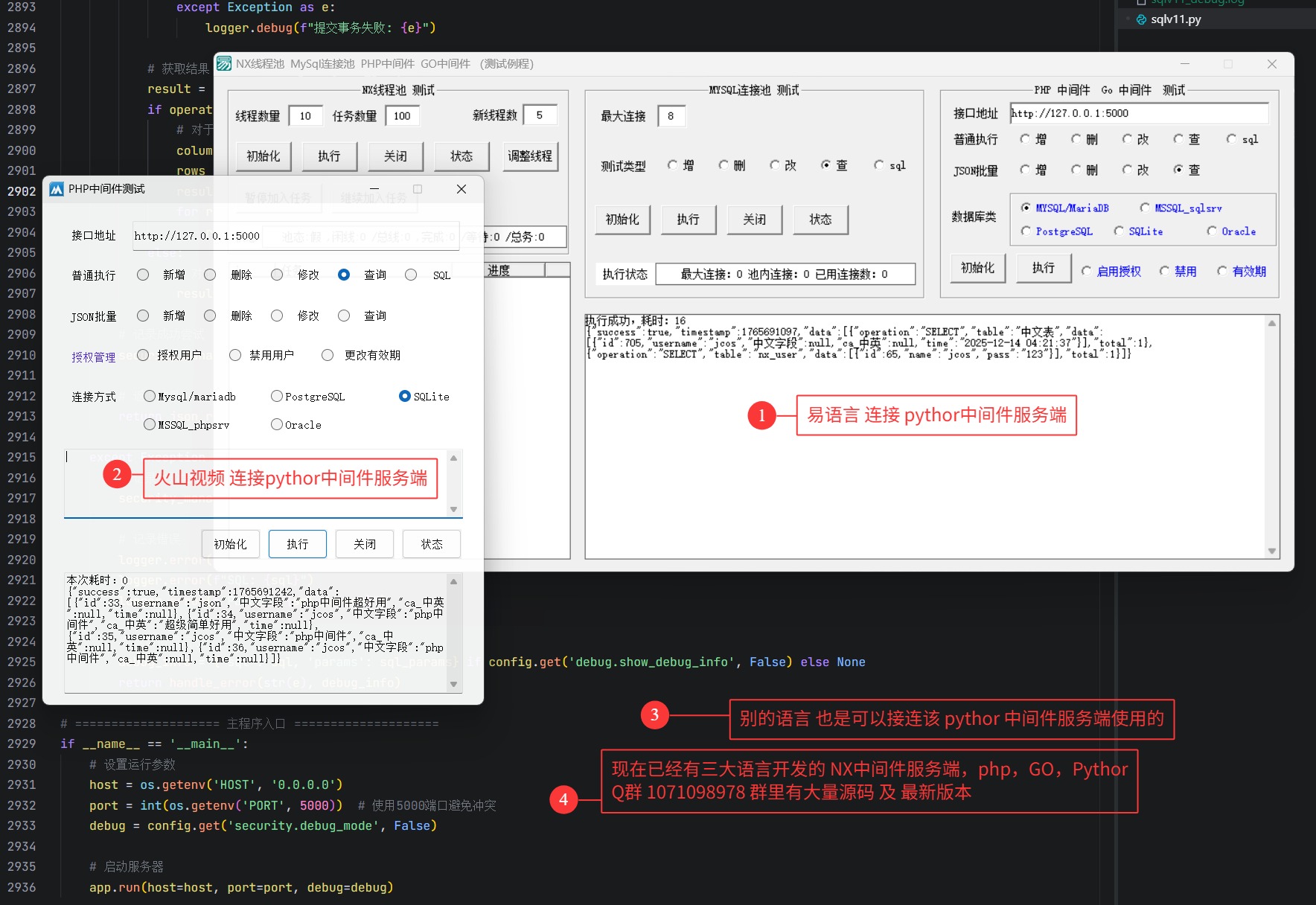Click the sqlv11.py Python file icon
The image size is (1316, 905).
(x=1141, y=19)
